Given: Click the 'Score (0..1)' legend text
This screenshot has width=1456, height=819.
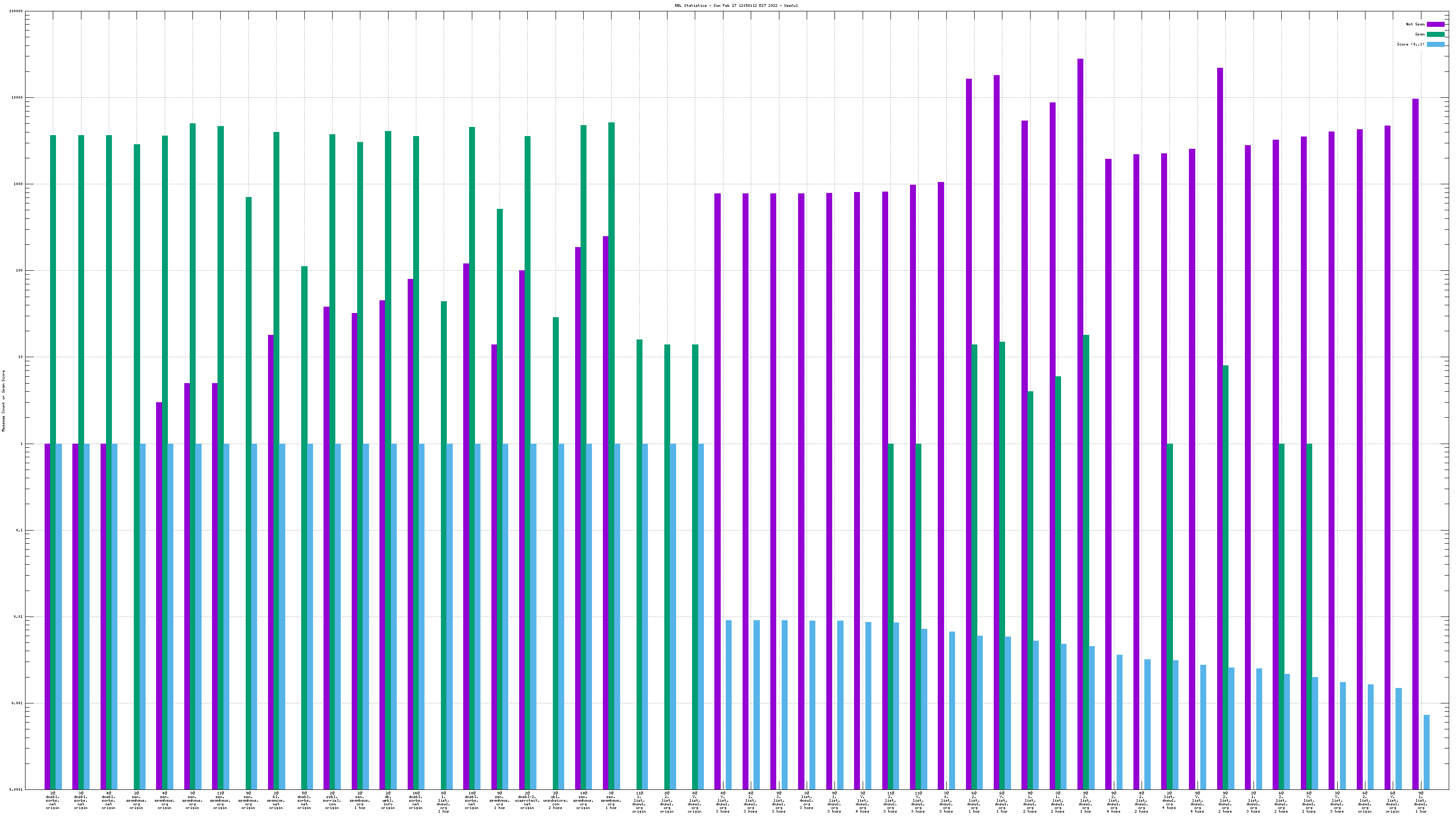Looking at the screenshot, I should 1410,44.
